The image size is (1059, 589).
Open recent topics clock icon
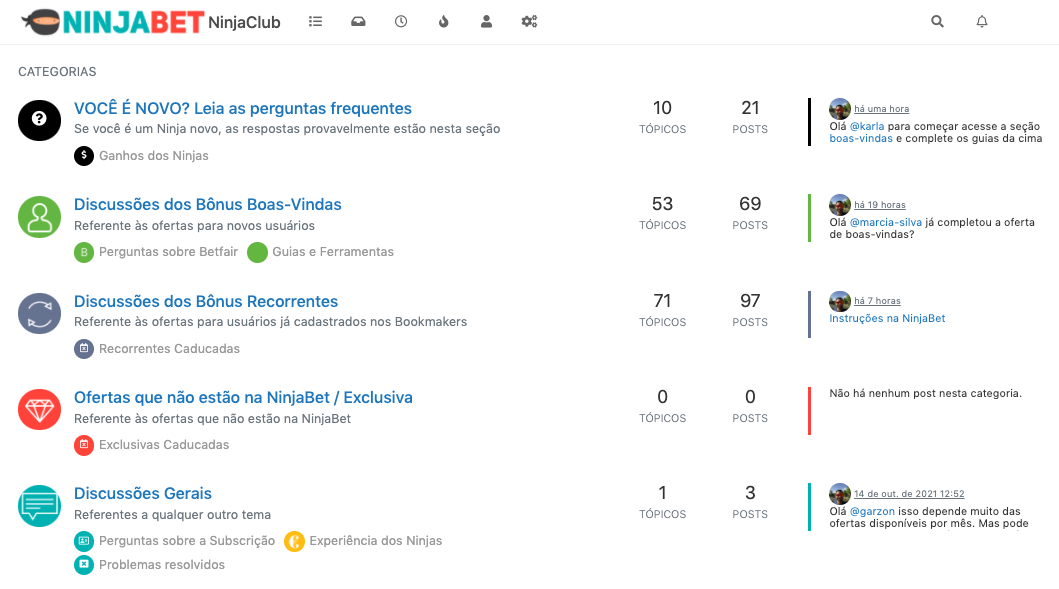[x=401, y=21]
